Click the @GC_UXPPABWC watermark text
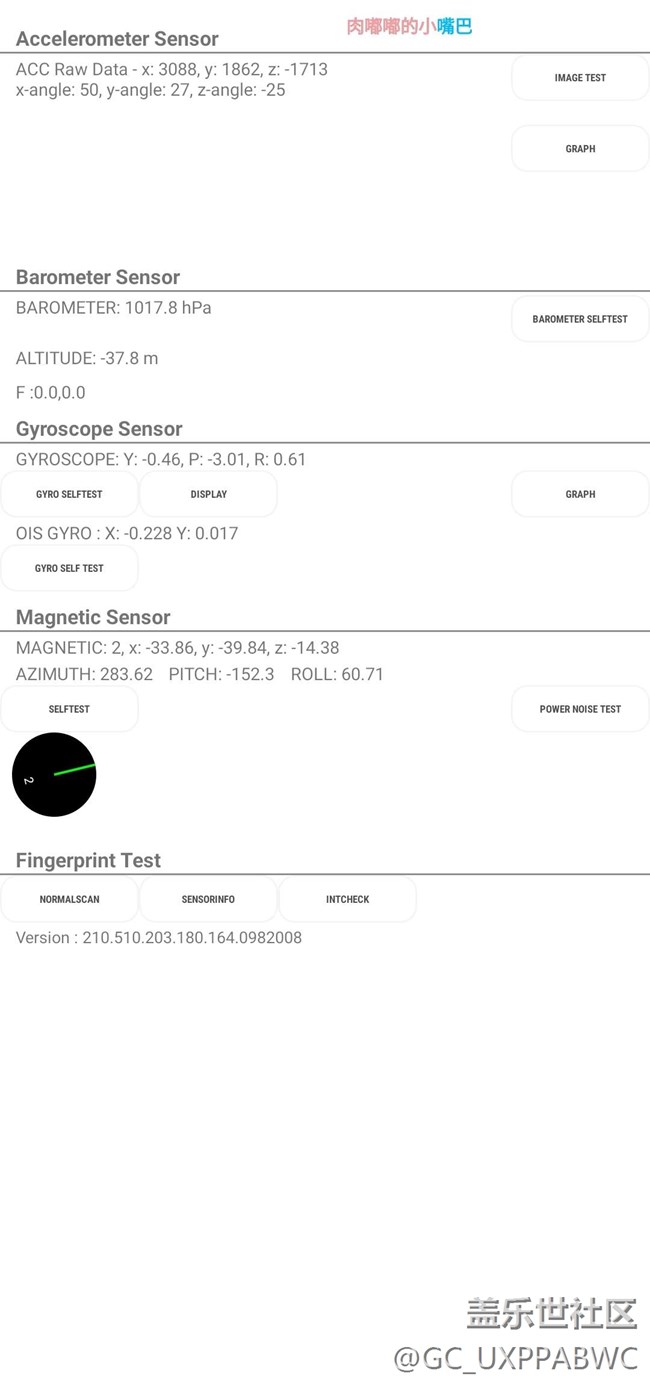This screenshot has width=650, height=1394. 515,1358
